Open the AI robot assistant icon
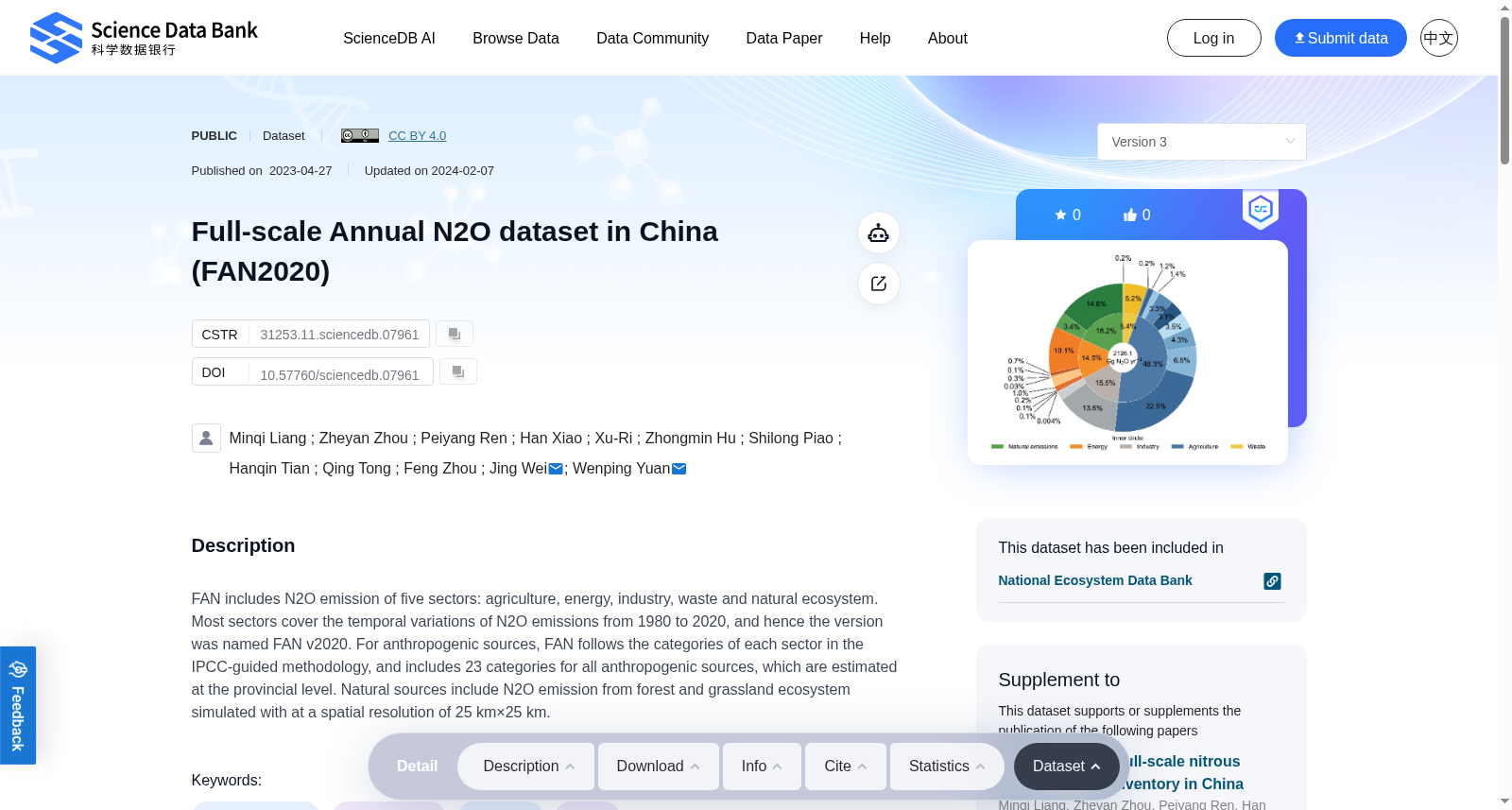The width and height of the screenshot is (1512, 810). pyautogui.click(x=879, y=233)
